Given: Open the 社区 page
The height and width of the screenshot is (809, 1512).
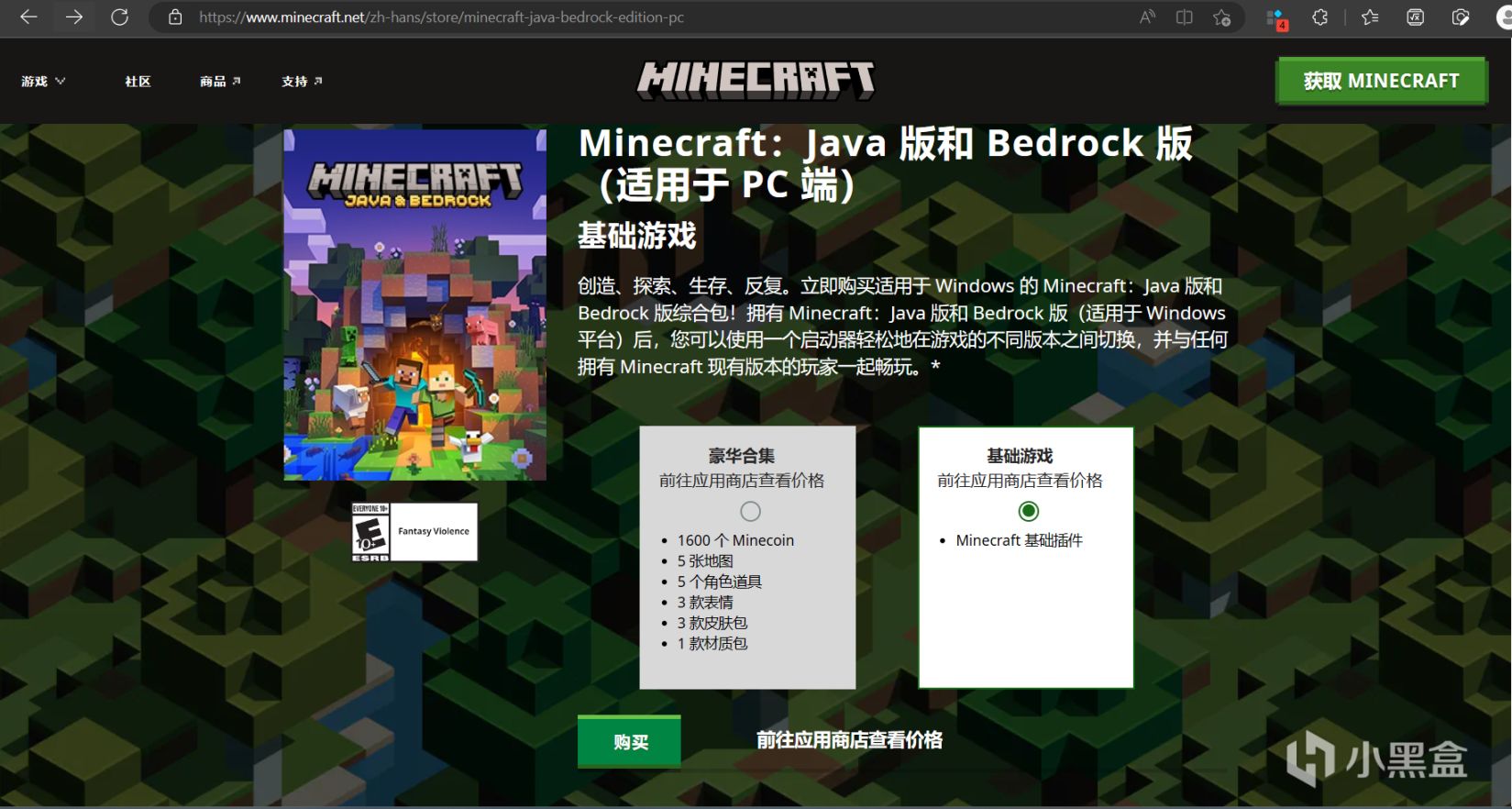Looking at the screenshot, I should pyautogui.click(x=138, y=82).
